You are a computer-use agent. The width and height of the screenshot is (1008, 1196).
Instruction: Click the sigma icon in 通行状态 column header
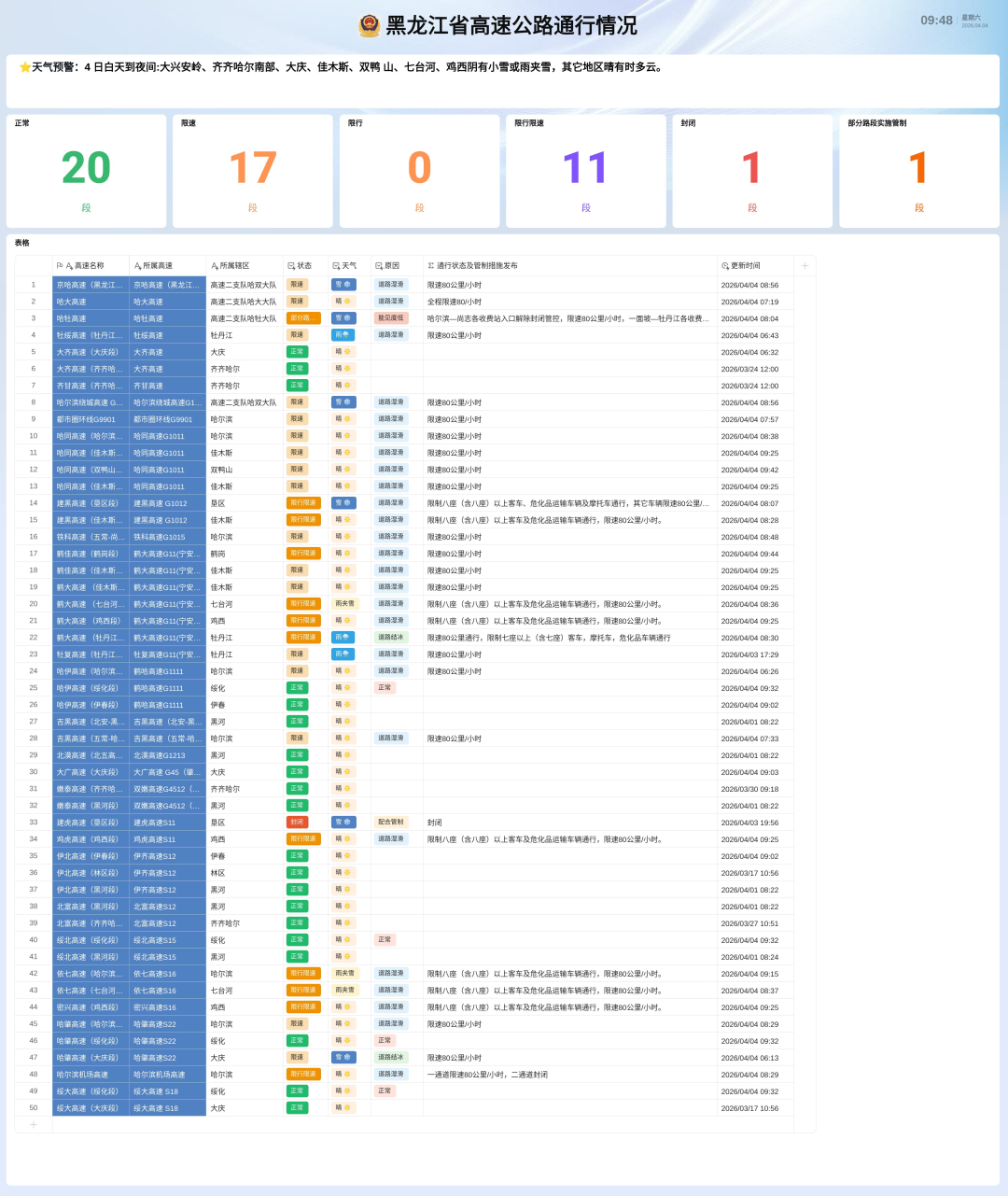click(430, 266)
